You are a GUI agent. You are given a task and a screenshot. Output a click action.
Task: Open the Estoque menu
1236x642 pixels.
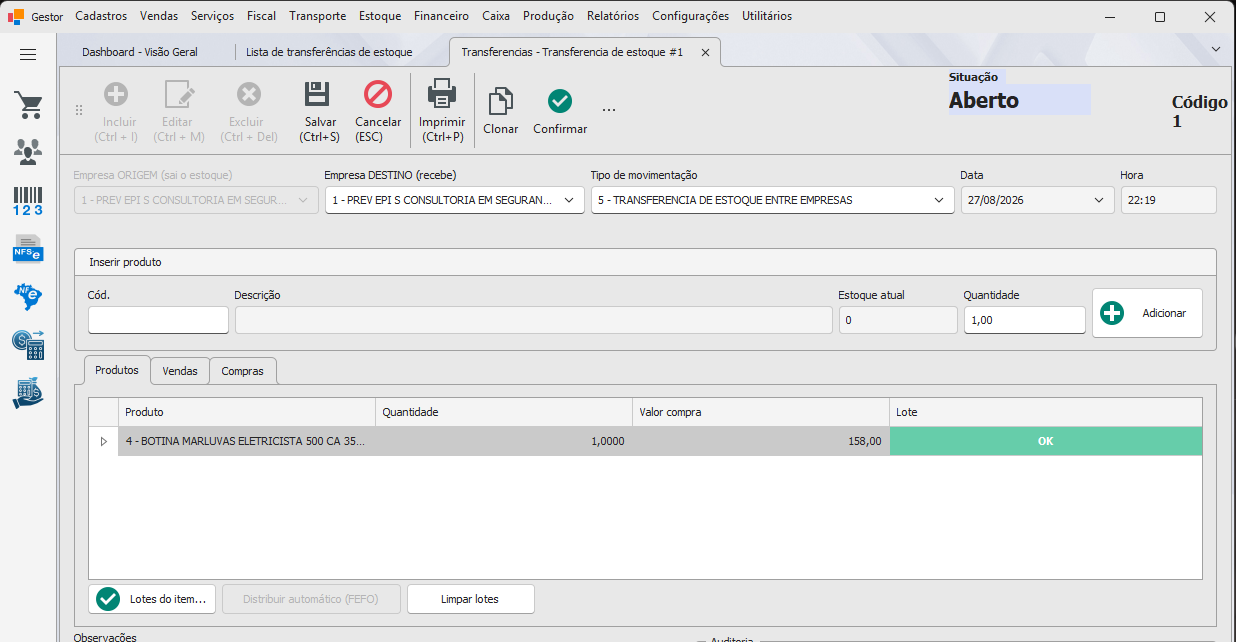click(379, 16)
